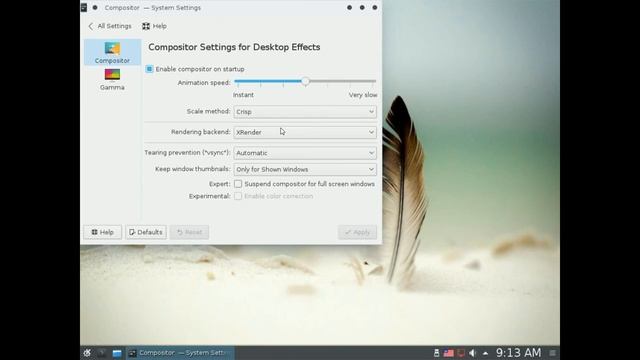640x360 pixels.
Task: Apply the compositor settings
Action: 357,232
